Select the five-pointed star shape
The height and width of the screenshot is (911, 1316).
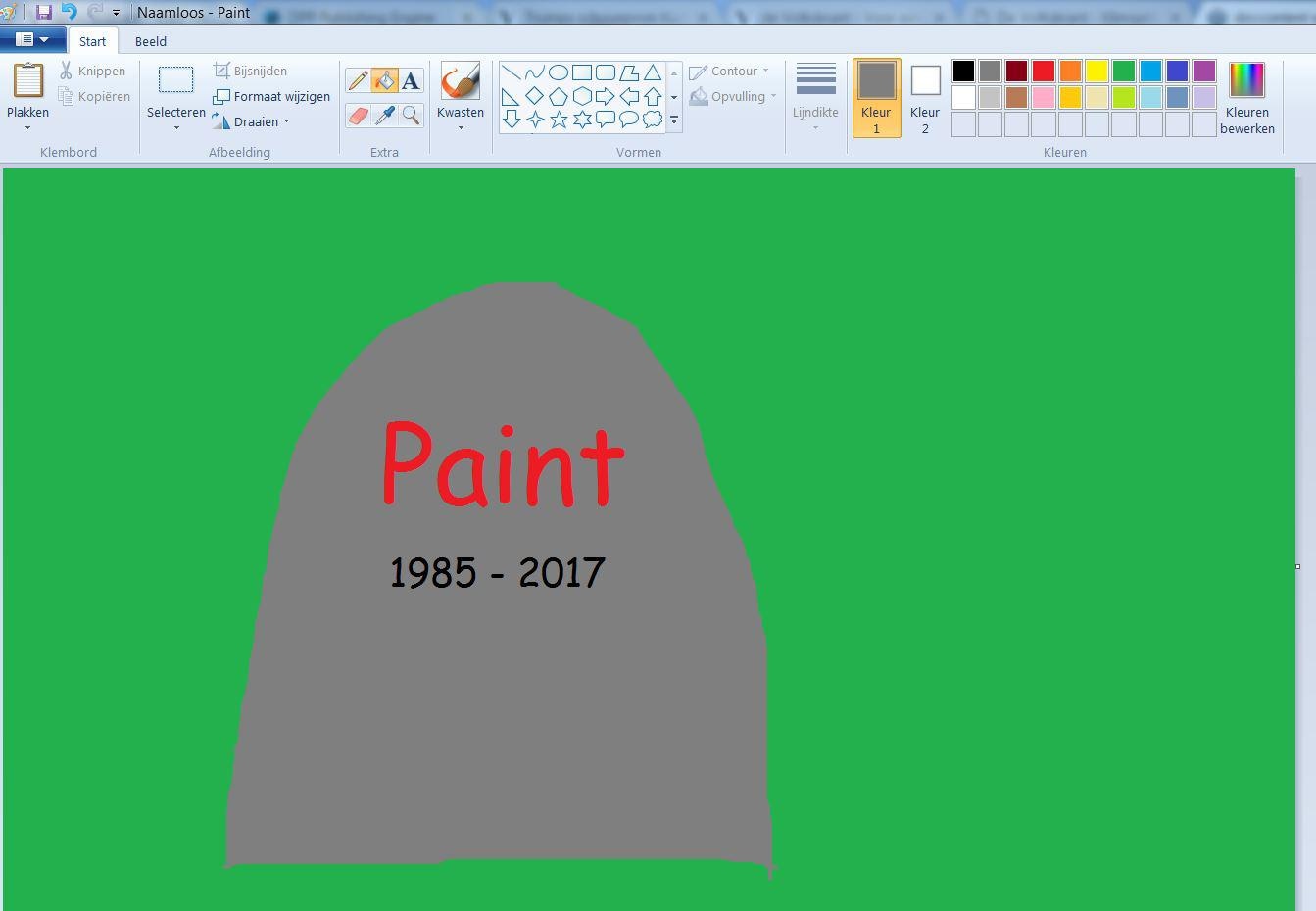pos(560,120)
